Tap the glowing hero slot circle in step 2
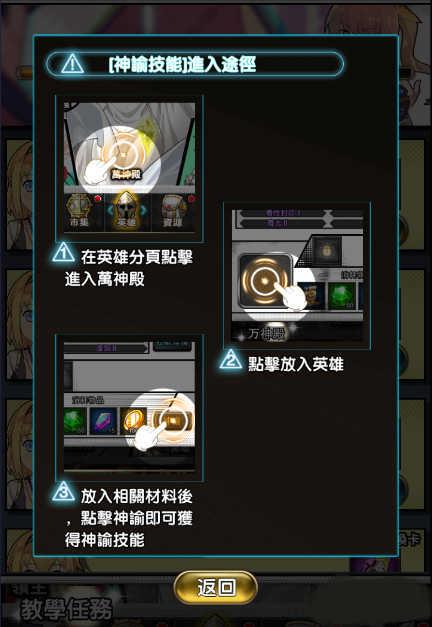432x627 pixels. pos(265,280)
